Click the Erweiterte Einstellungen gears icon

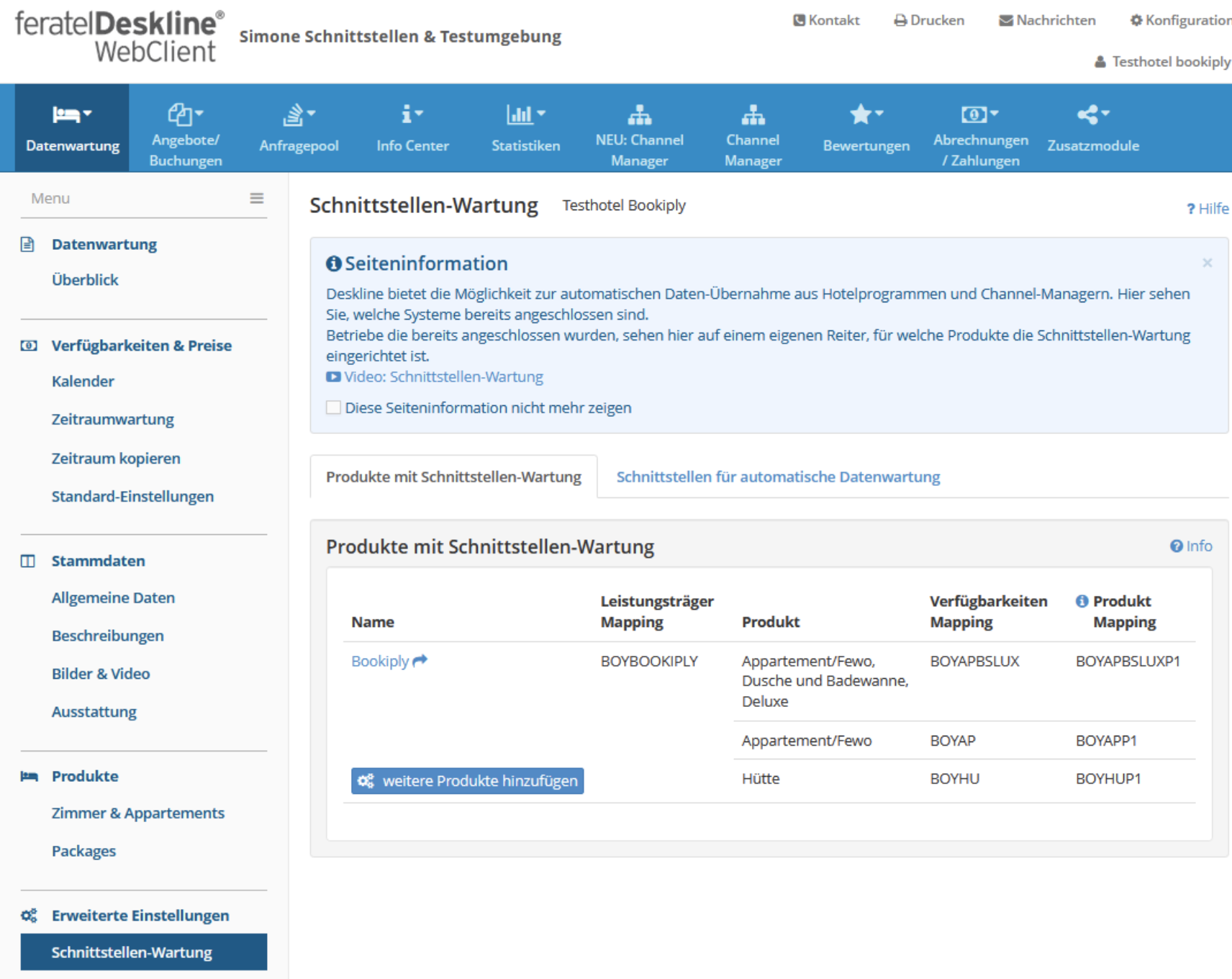click(x=29, y=916)
